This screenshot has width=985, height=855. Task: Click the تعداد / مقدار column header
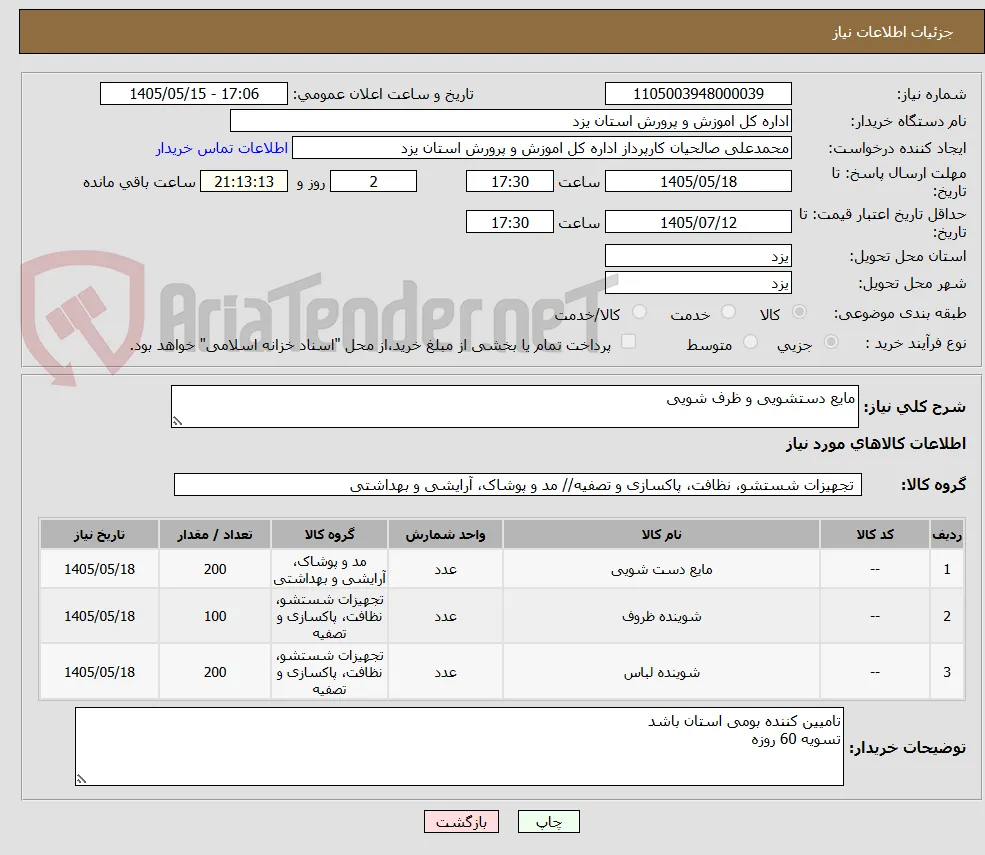click(x=215, y=535)
